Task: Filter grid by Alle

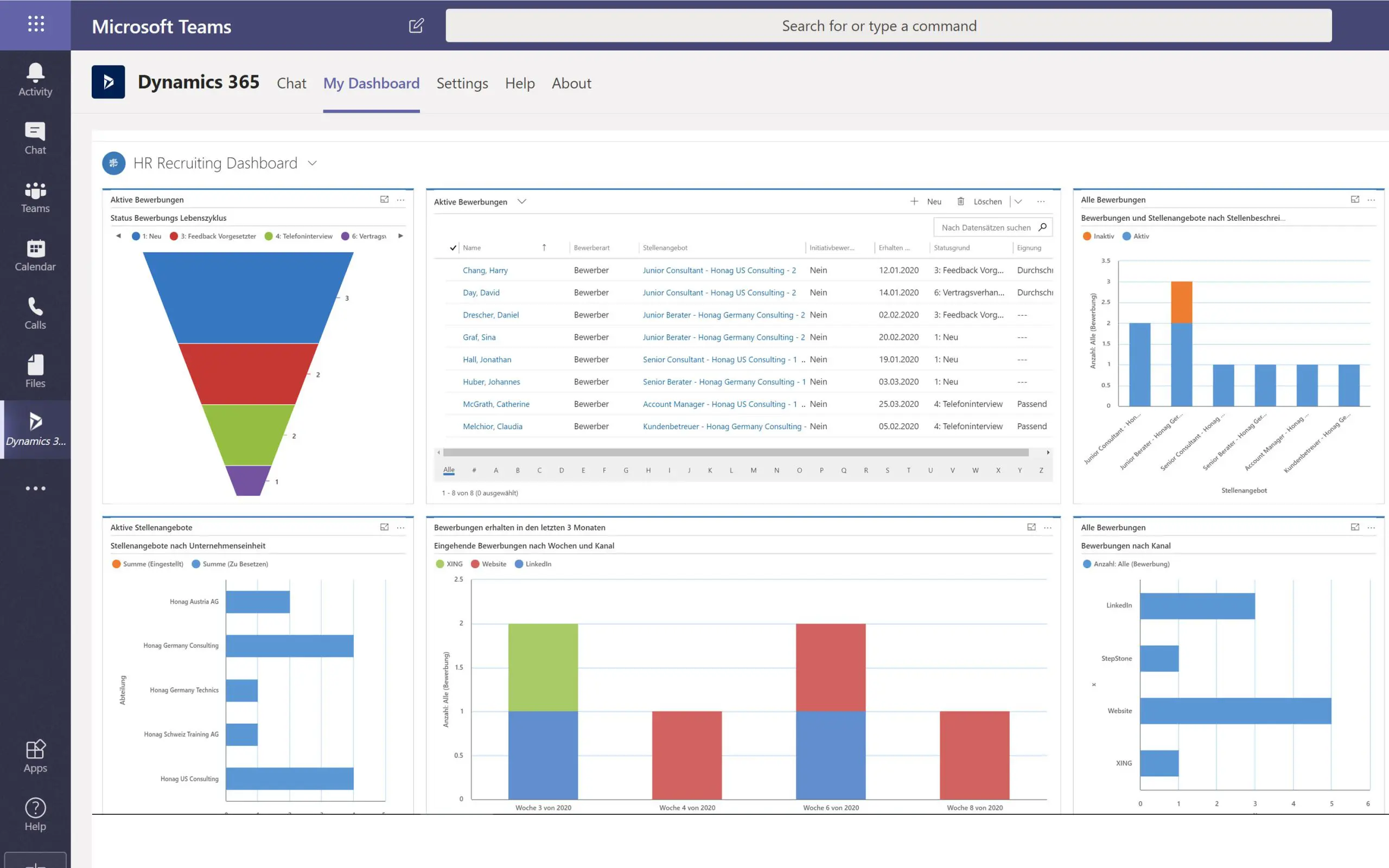Action: point(449,470)
